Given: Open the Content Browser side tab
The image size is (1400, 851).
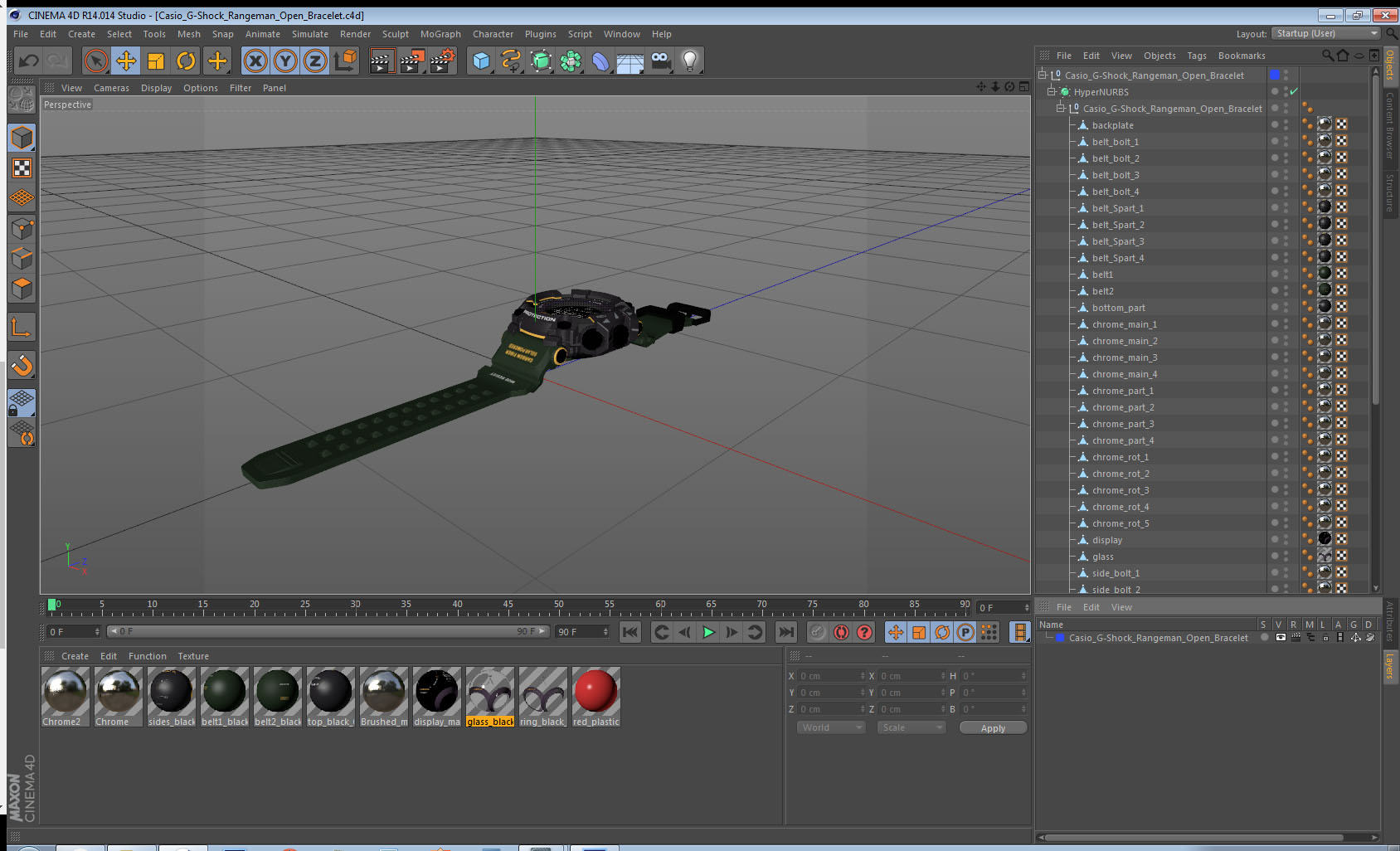Looking at the screenshot, I should coord(1390,125).
